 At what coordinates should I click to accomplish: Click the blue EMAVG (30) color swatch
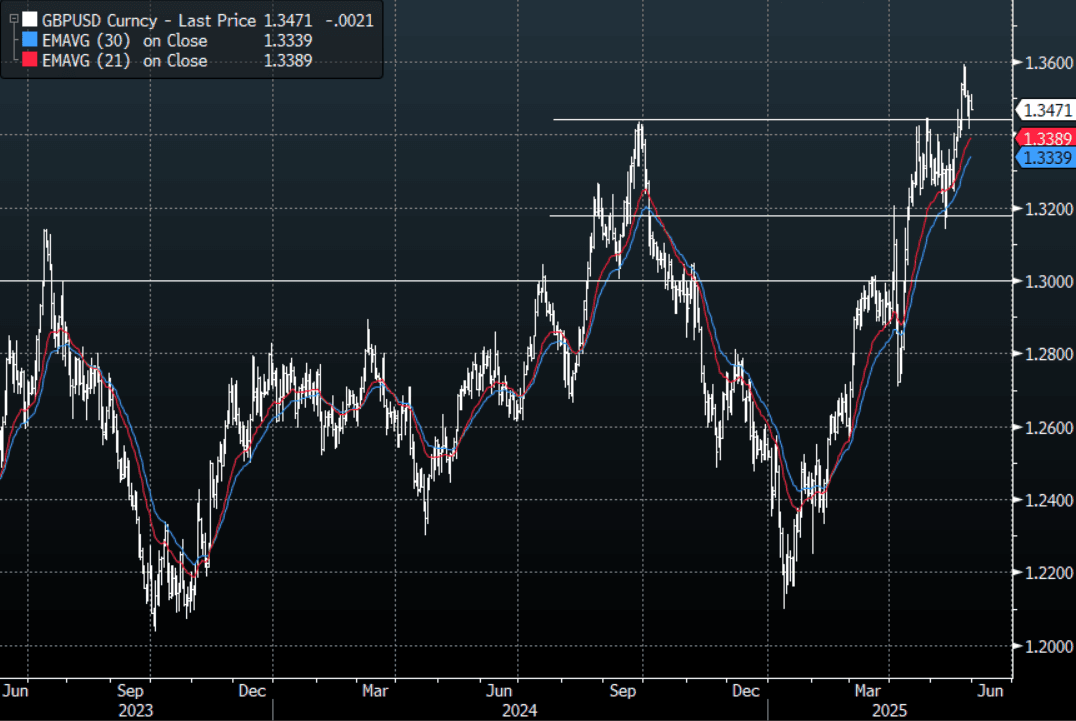pos(30,41)
